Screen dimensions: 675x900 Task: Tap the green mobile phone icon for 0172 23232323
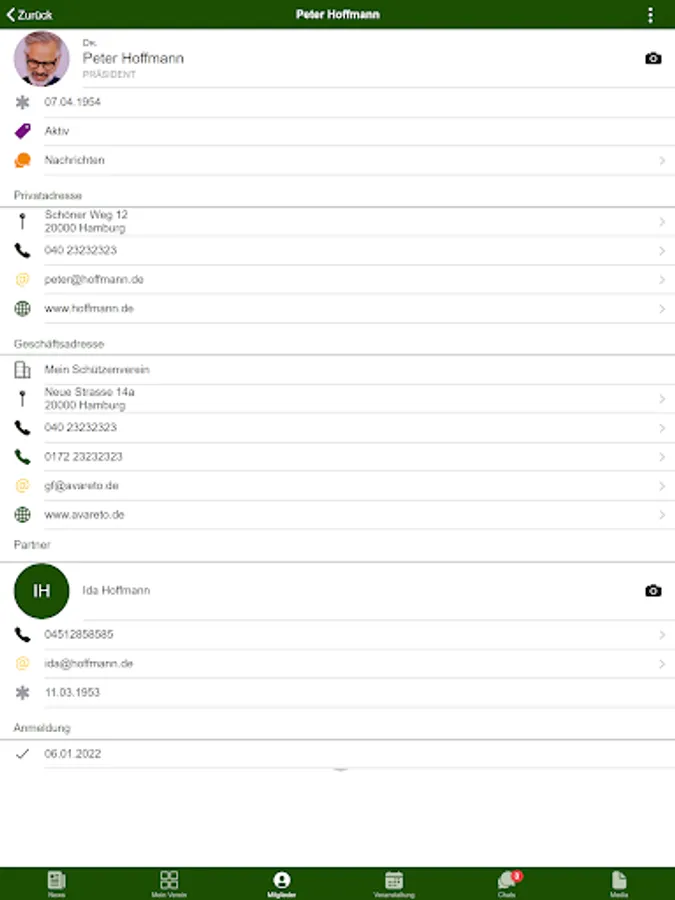[x=22, y=457]
